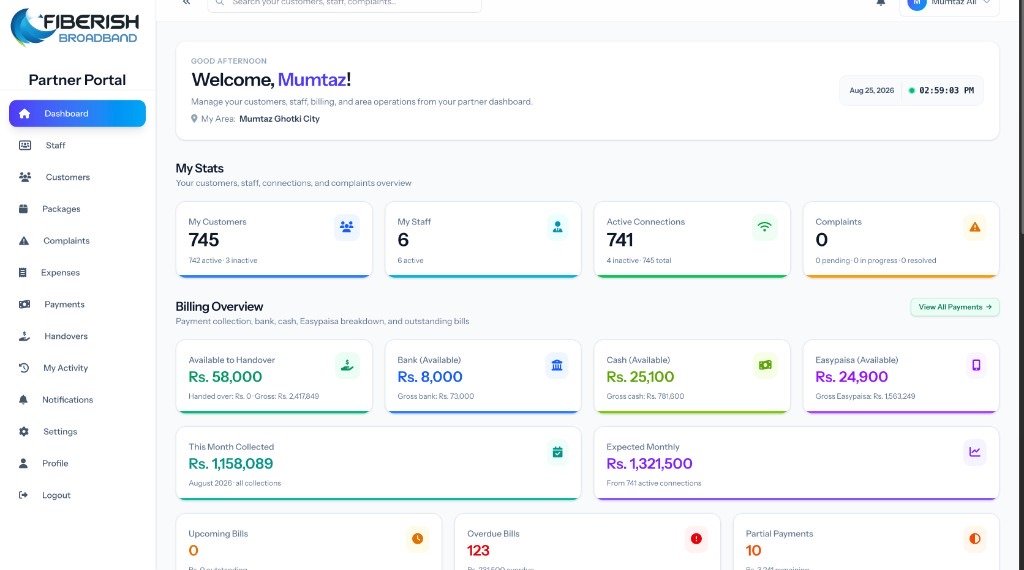Click the Rs. 58,000 handover amount
This screenshot has width=1024, height=570.
(x=225, y=377)
